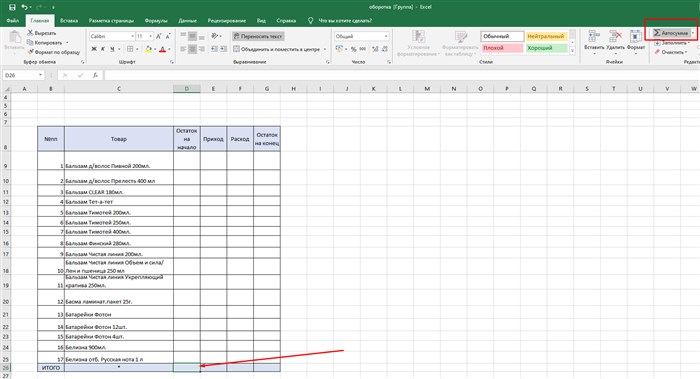This screenshot has width=700, height=379.
Task: Center text horizontally
Action: click(x=192, y=49)
